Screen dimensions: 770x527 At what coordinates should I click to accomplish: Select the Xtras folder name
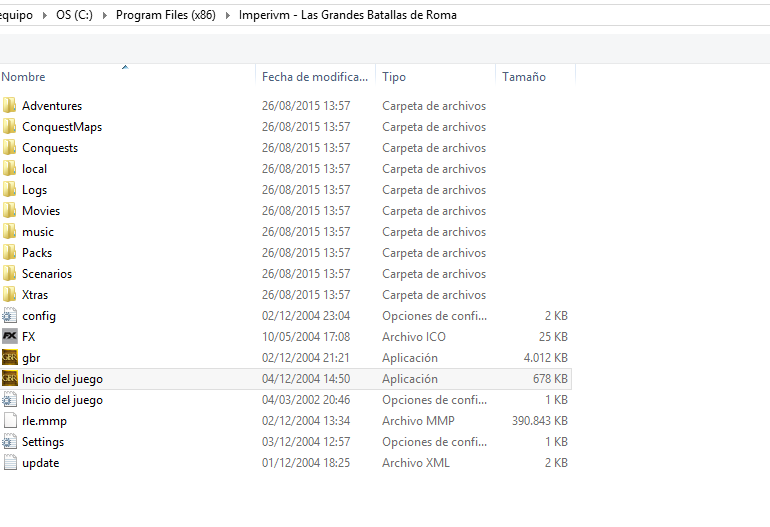pos(35,295)
